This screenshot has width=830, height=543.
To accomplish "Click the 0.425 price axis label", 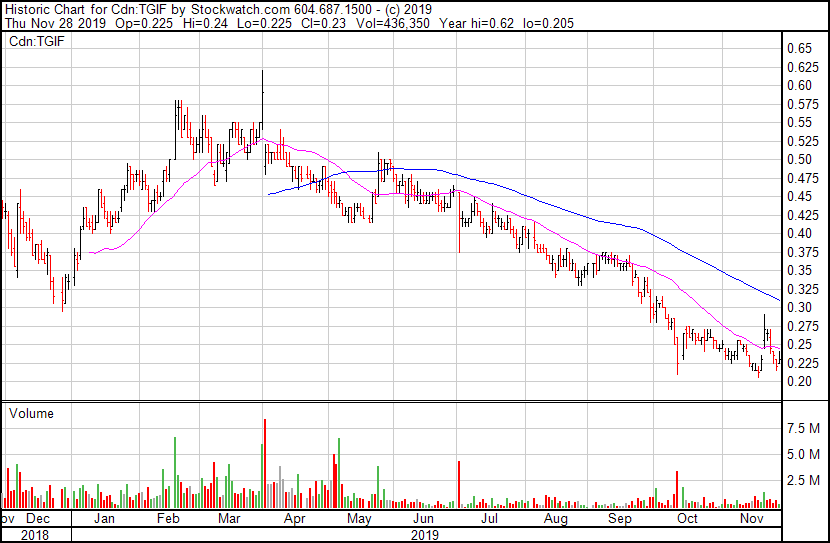I will 803,215.
